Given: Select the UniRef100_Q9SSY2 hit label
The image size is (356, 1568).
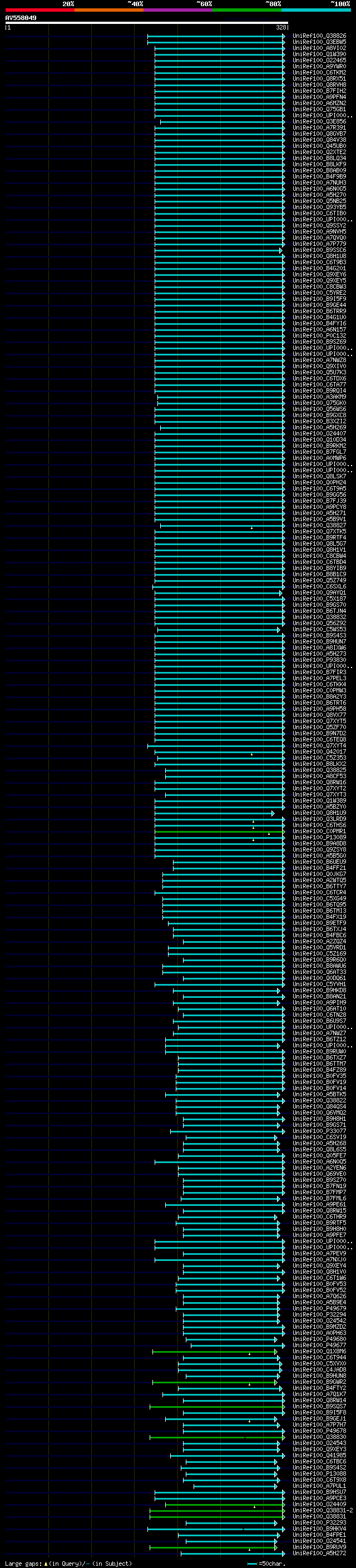Looking at the screenshot, I should [319, 226].
